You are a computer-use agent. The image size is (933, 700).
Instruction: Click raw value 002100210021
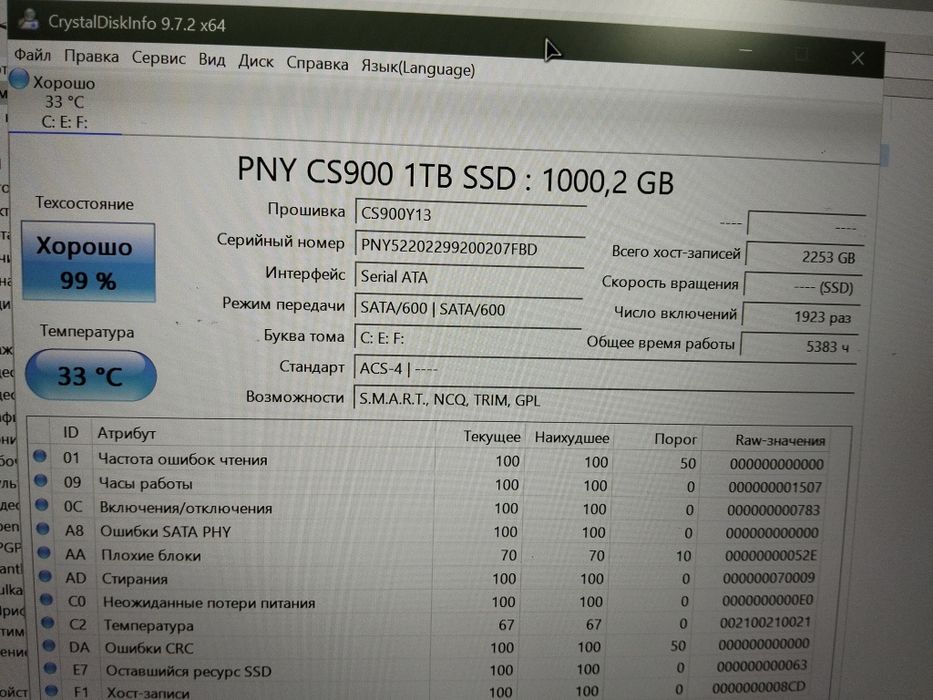pyautogui.click(x=765, y=623)
